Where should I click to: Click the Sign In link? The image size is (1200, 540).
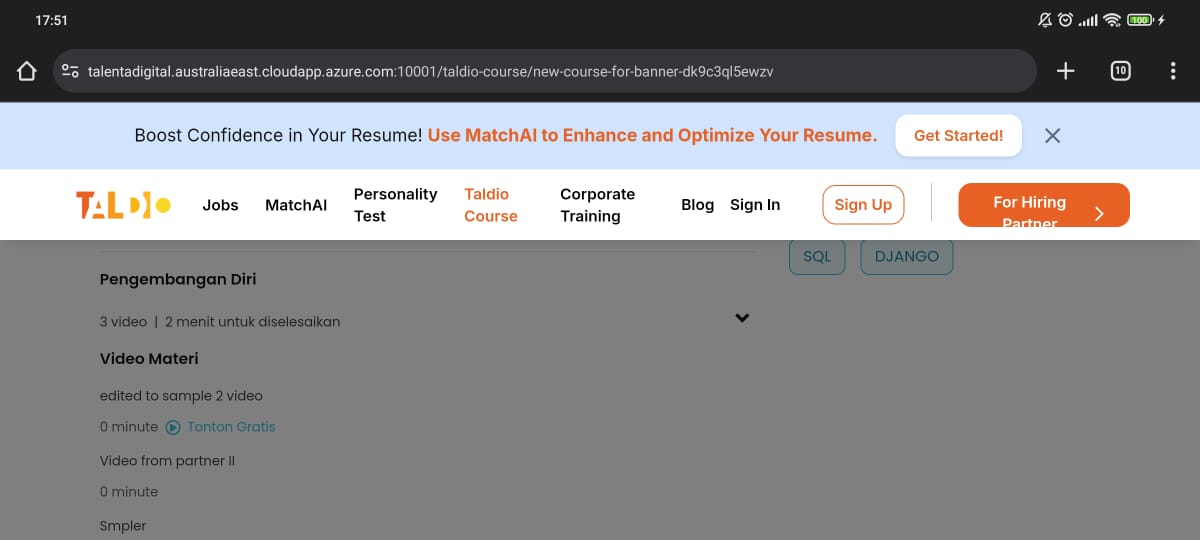tap(755, 205)
